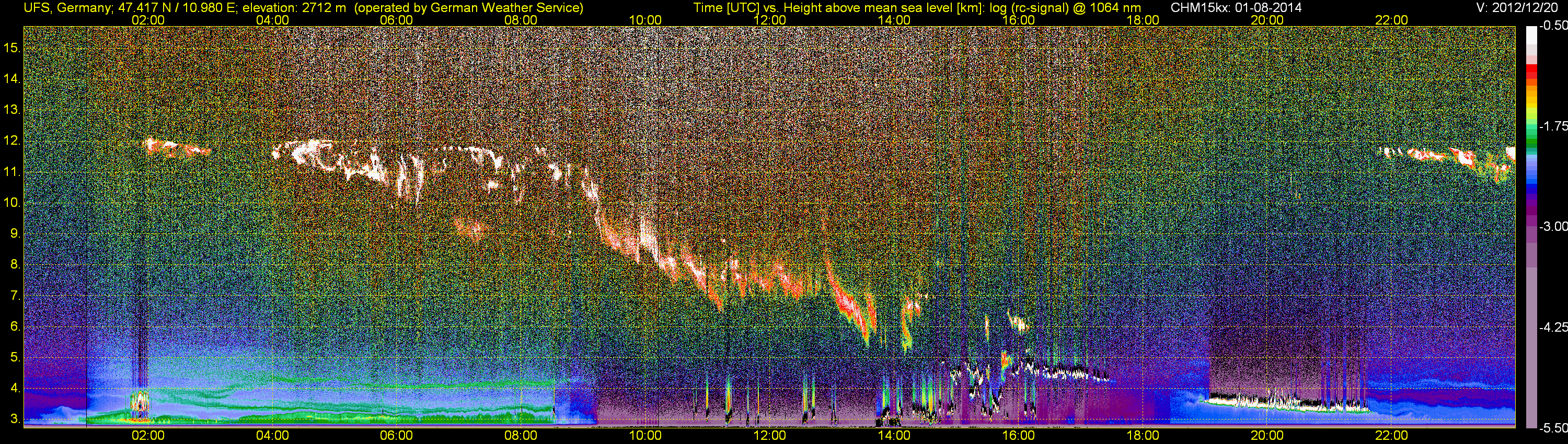This screenshot has height=444, width=1568.
Task: Click the height axis label '8.'
Action: (x=16, y=265)
